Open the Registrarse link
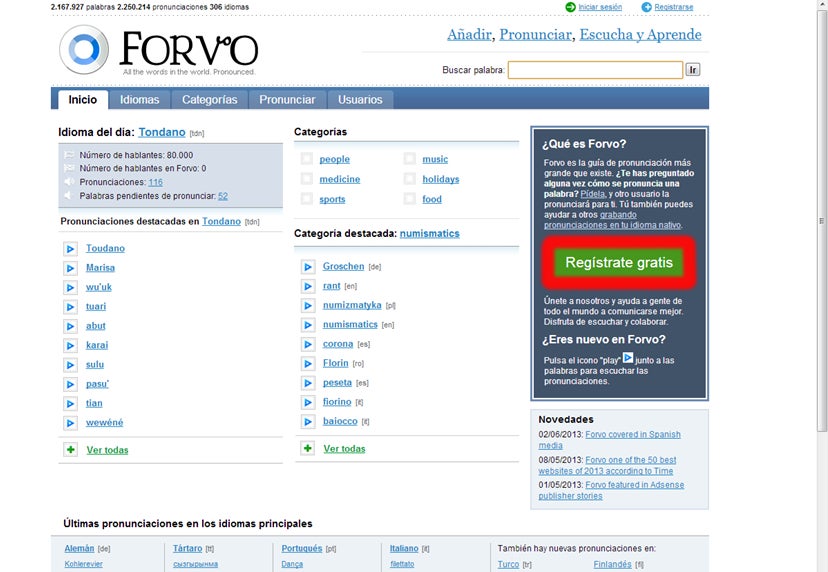The height and width of the screenshot is (572, 828). pos(674,7)
